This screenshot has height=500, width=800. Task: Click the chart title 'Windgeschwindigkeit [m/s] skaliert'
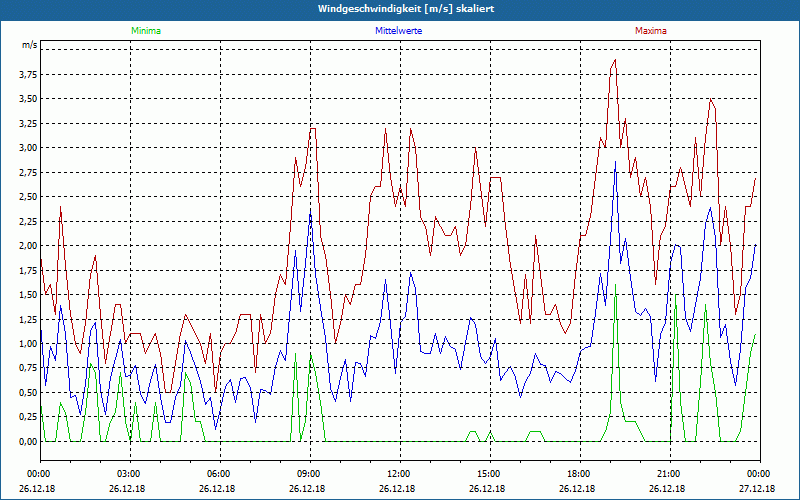pyautogui.click(x=406, y=9)
